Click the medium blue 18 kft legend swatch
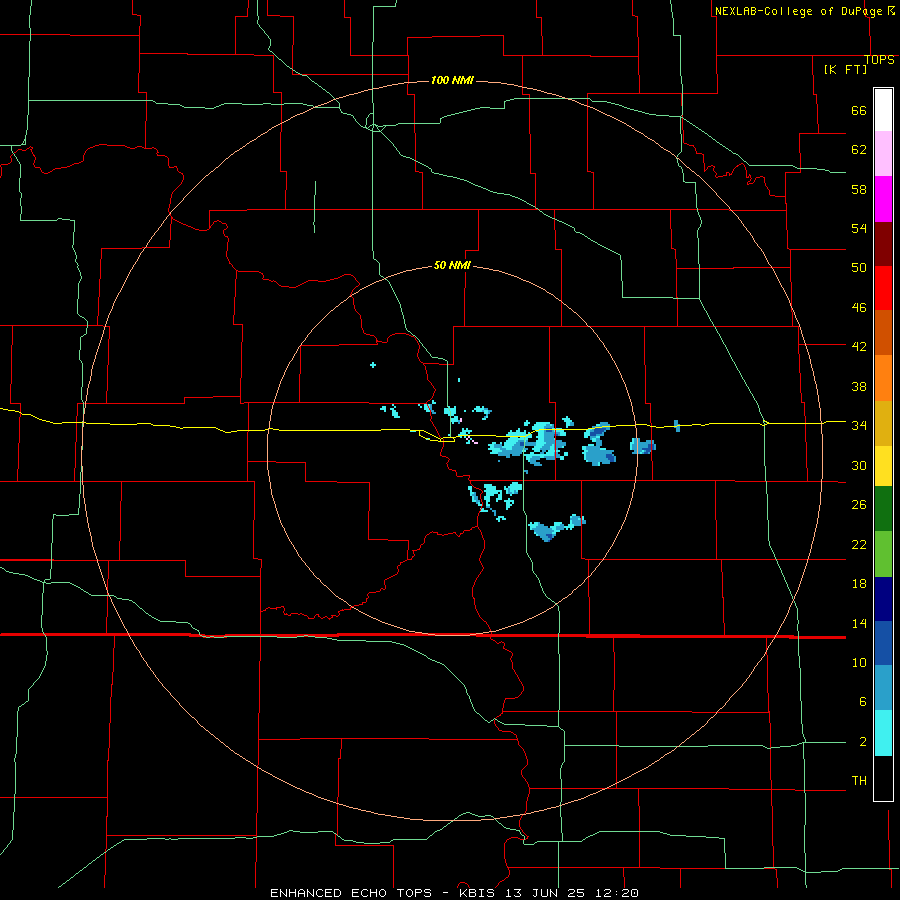The image size is (900, 900). point(883,643)
